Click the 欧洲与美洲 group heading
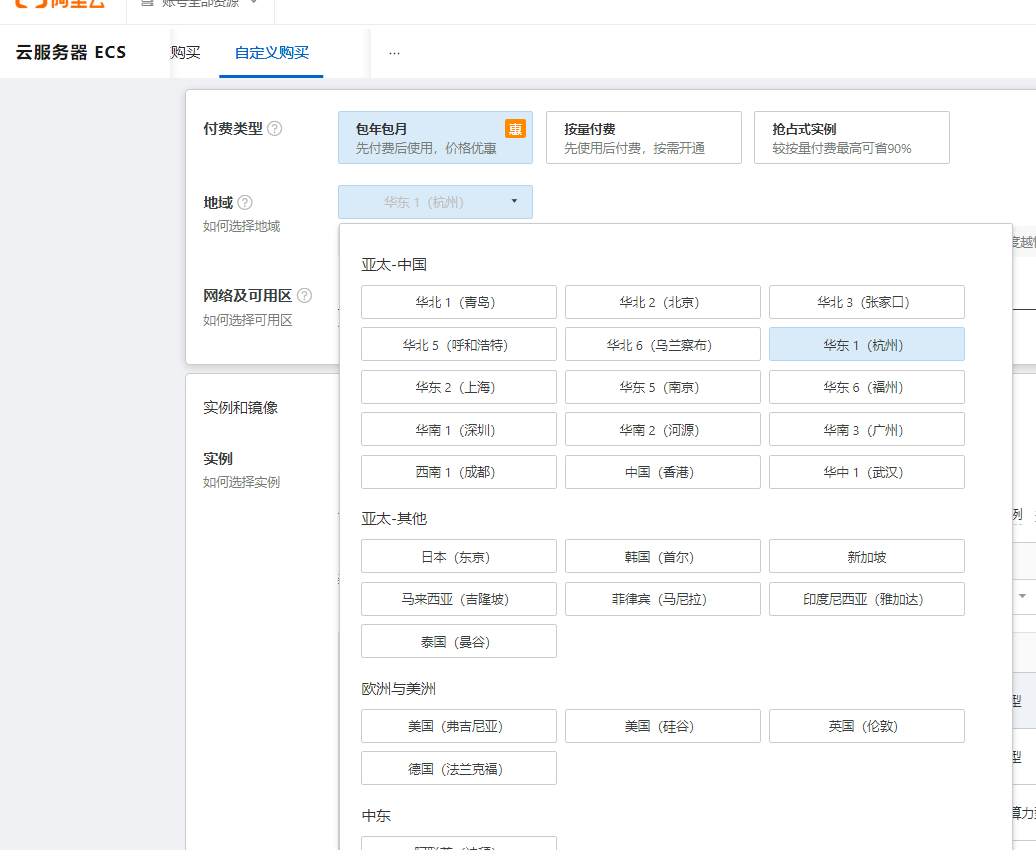The image size is (1036, 850). click(x=398, y=689)
